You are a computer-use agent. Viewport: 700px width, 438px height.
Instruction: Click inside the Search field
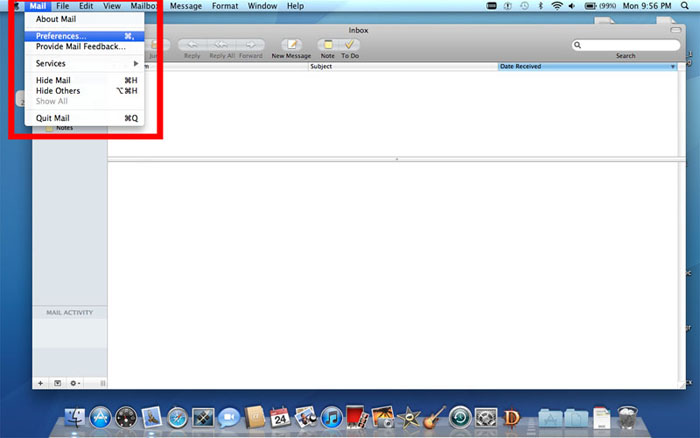626,45
